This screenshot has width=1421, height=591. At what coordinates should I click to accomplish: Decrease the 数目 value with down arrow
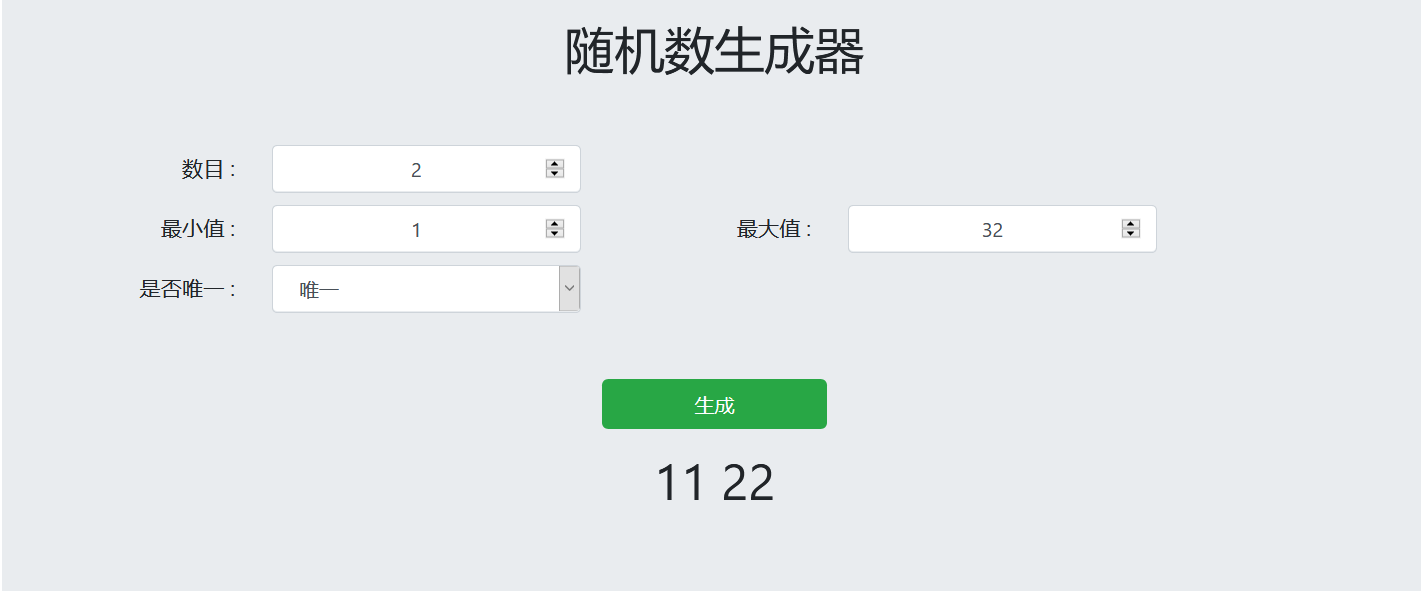[555, 174]
